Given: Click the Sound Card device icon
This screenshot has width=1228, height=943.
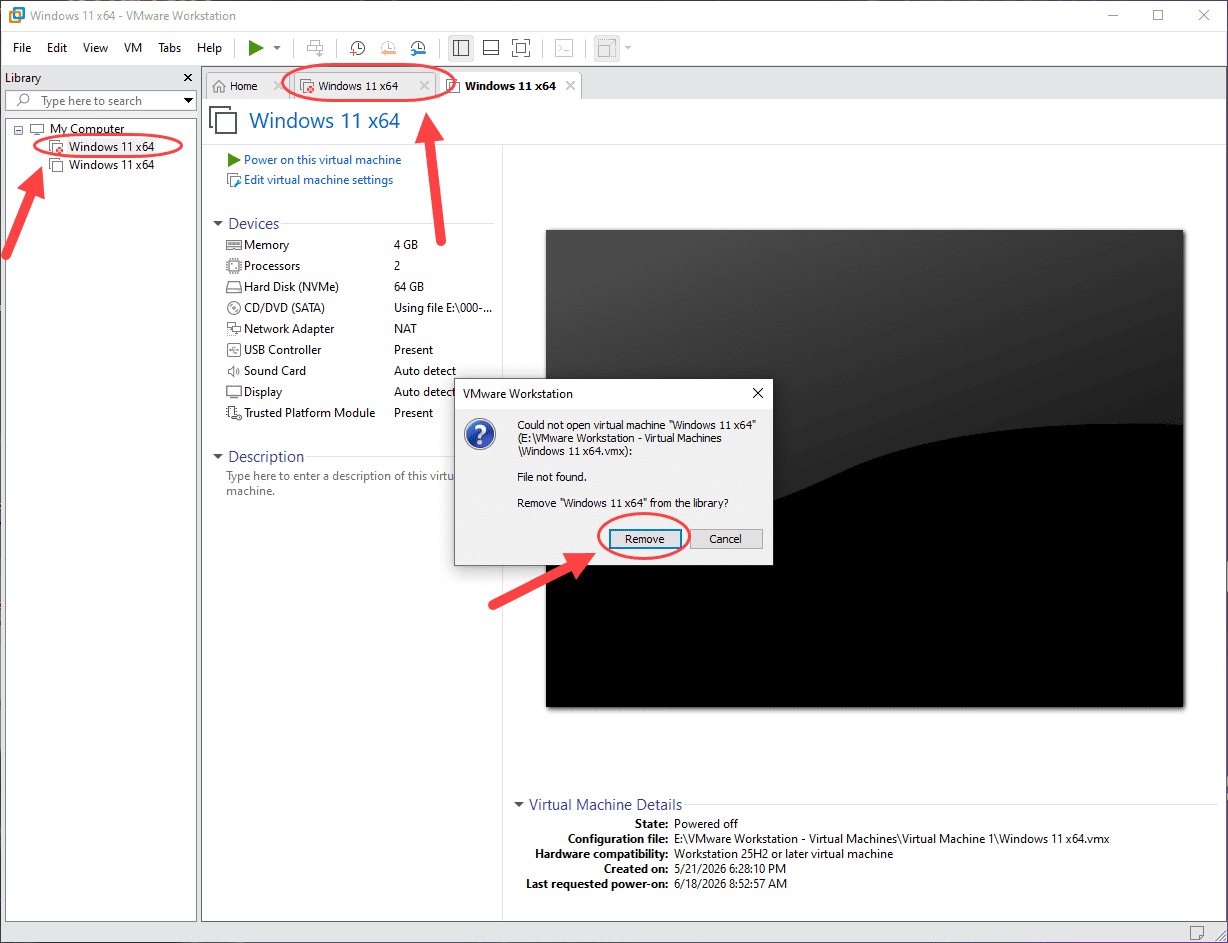Looking at the screenshot, I should (x=234, y=371).
